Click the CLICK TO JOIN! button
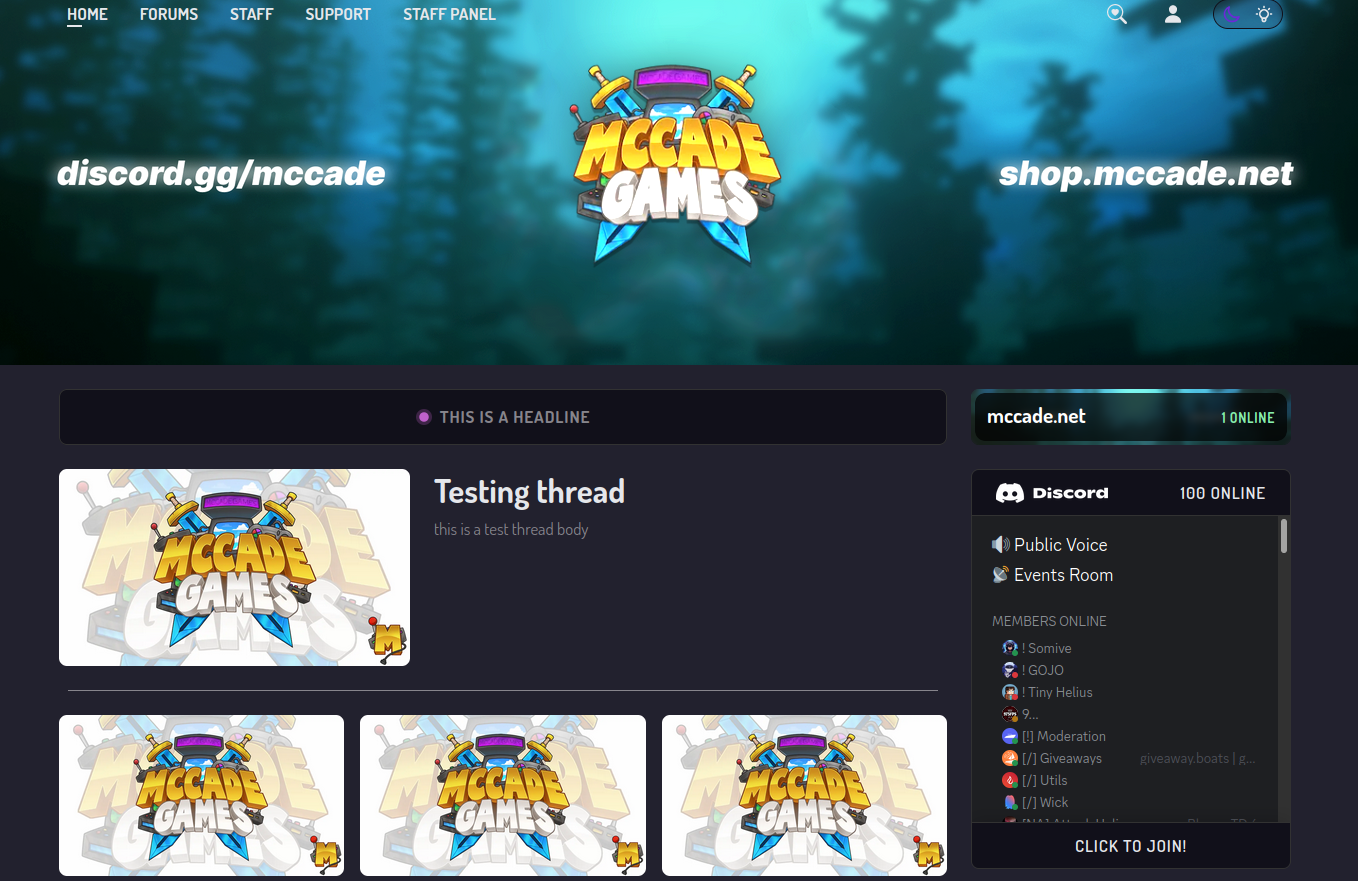Screen dimensions: 1358x881 (1131, 846)
